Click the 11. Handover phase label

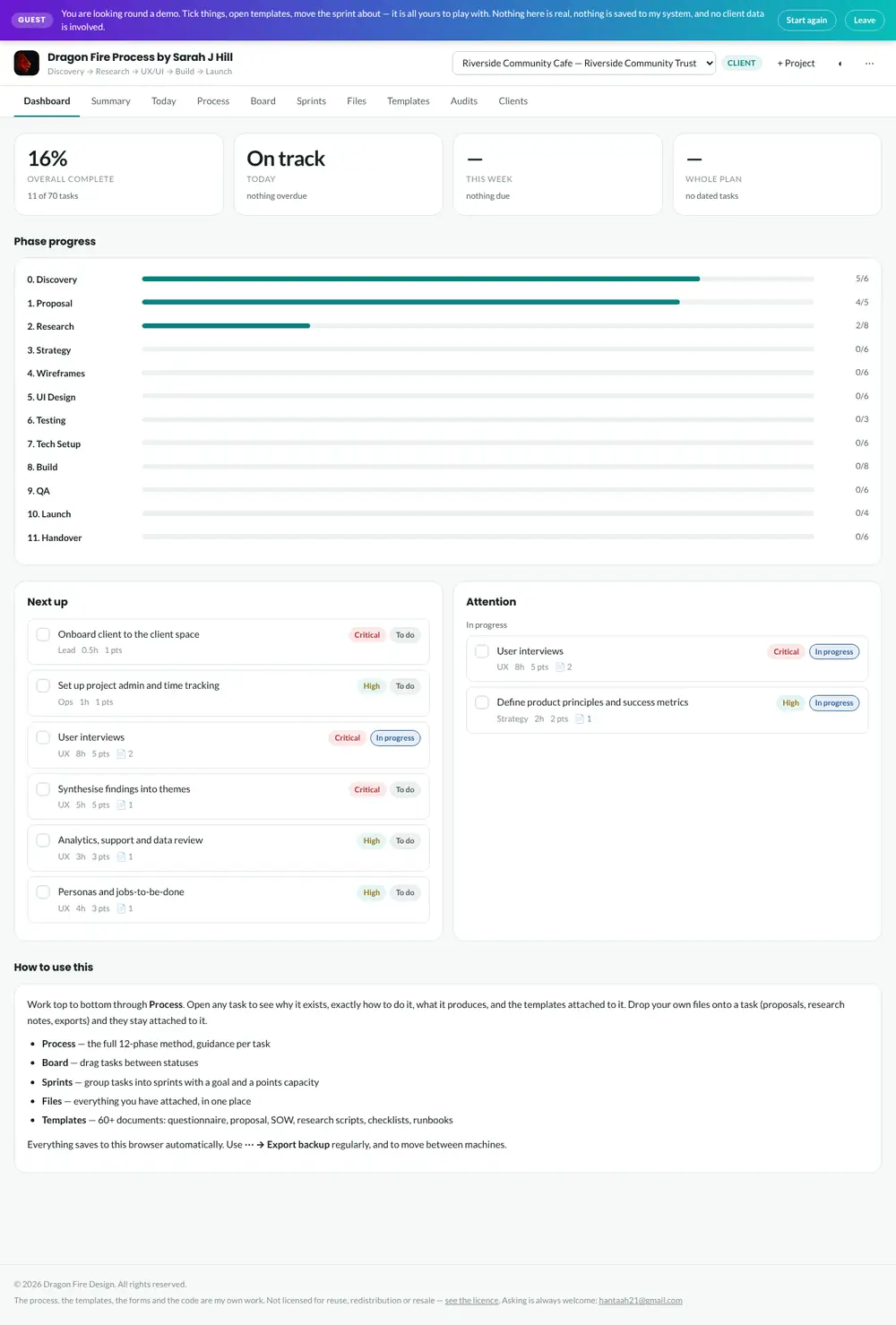(55, 538)
